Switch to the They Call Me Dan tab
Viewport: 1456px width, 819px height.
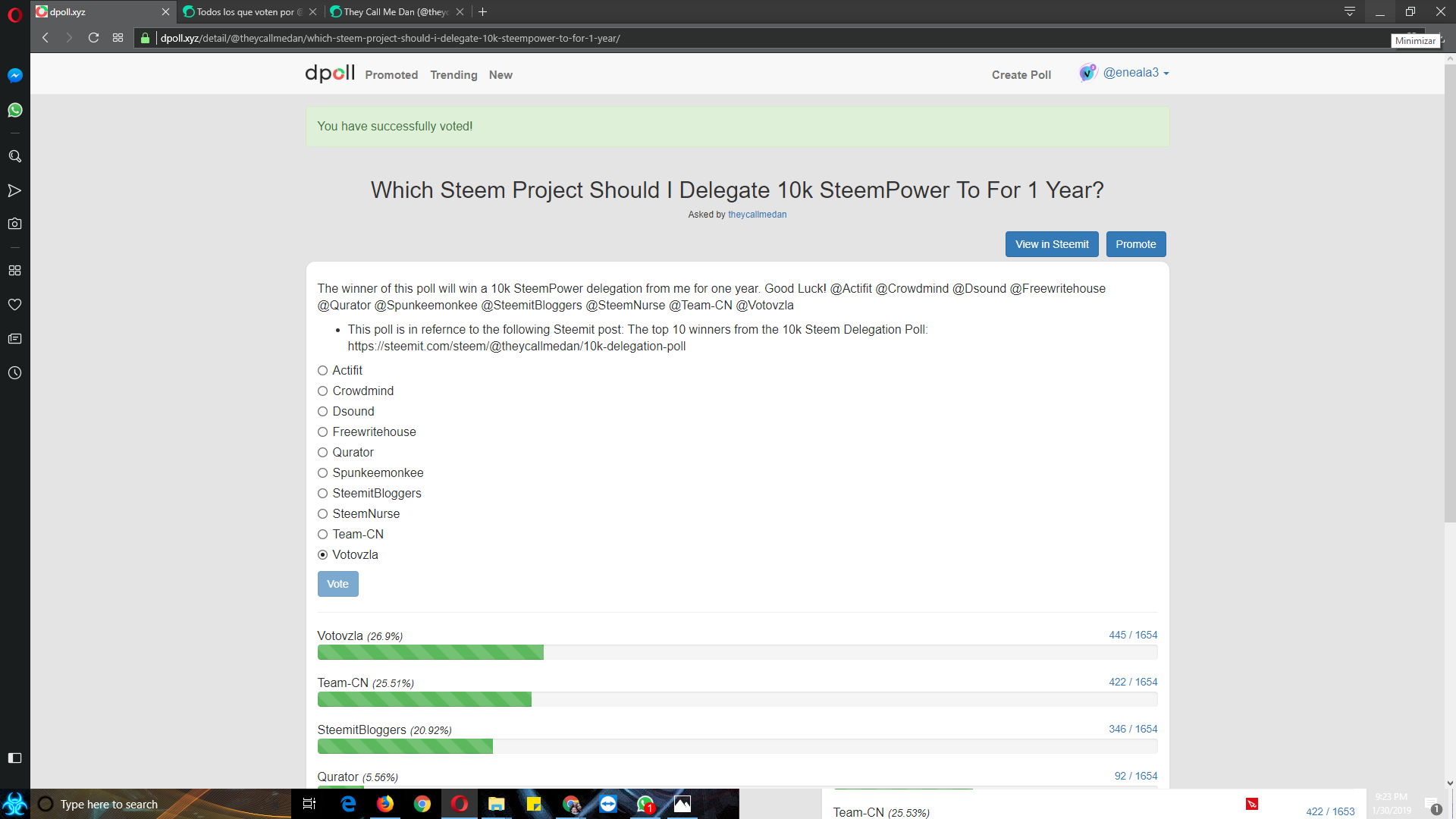(x=394, y=12)
